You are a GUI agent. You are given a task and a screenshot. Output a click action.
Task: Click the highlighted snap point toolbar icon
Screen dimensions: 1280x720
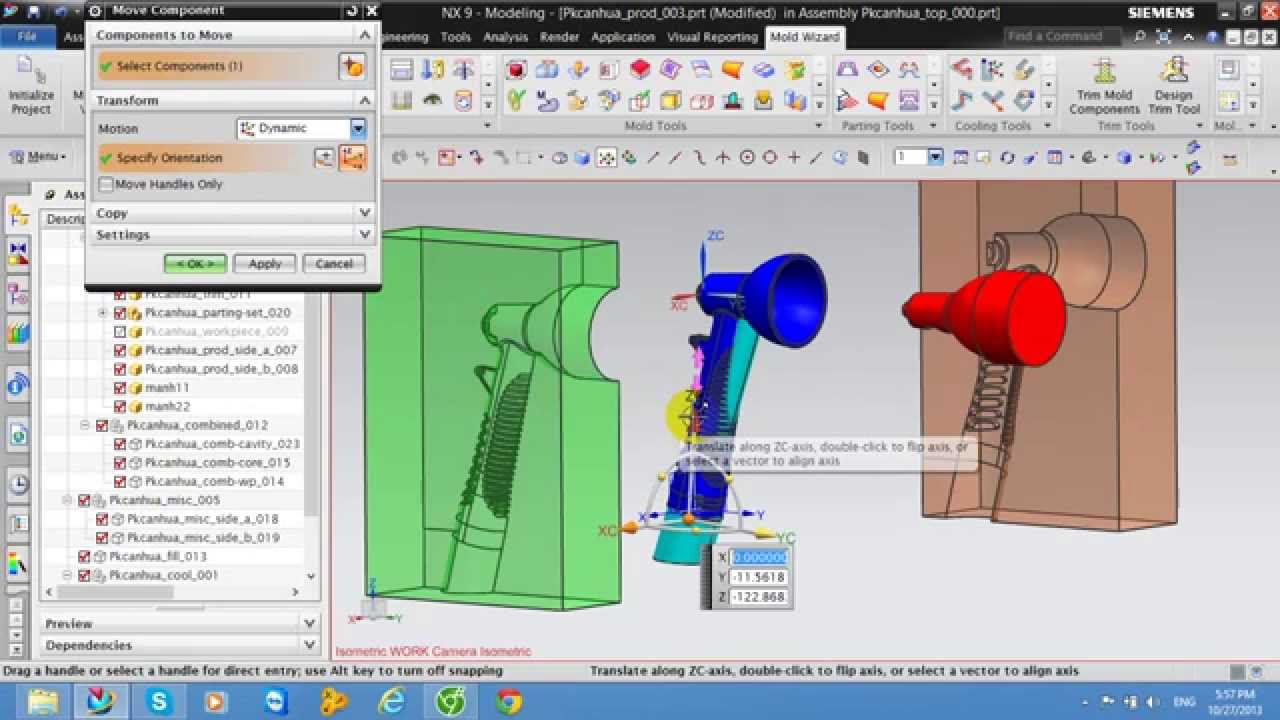[x=606, y=158]
